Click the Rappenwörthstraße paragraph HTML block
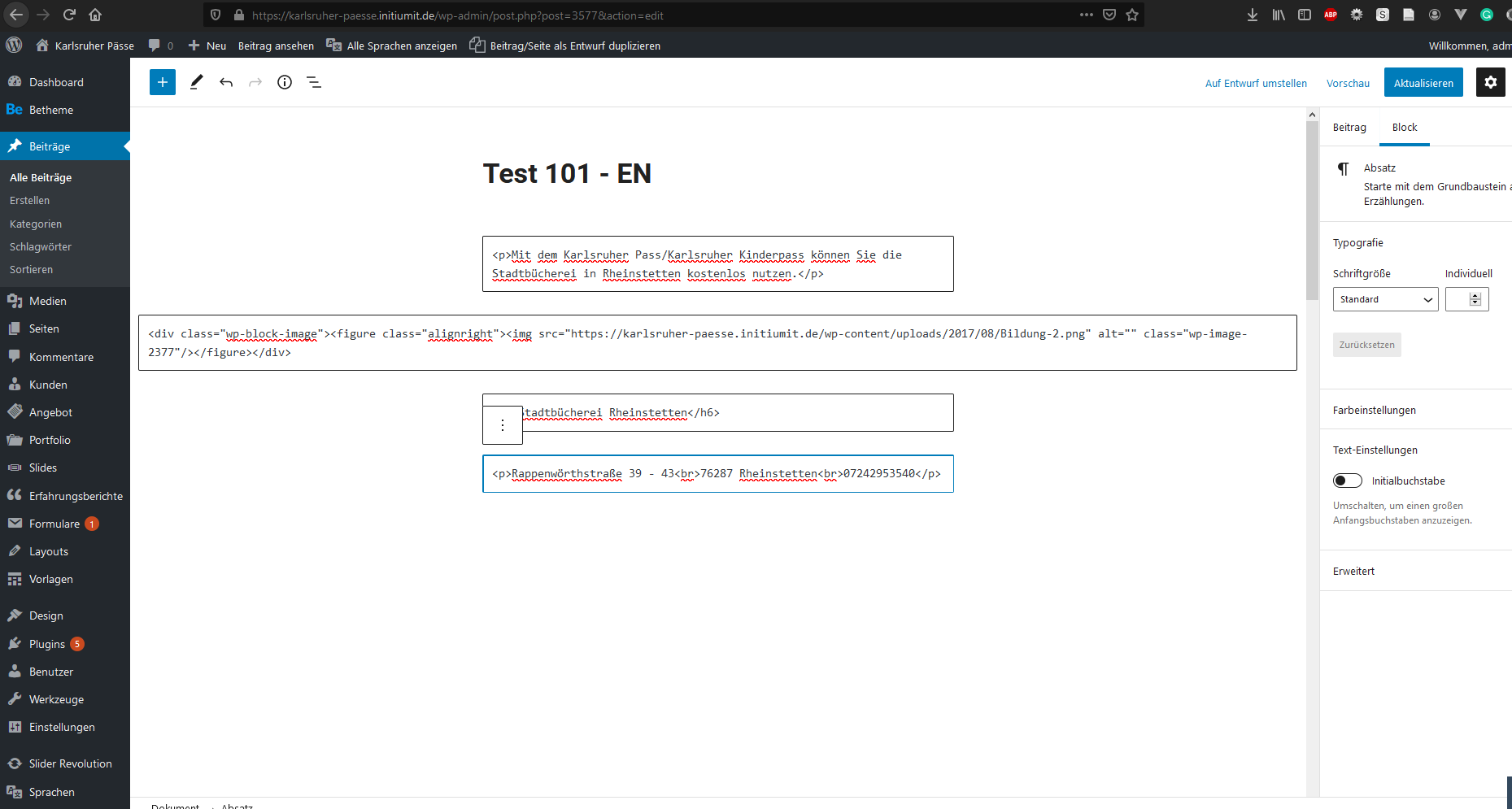Viewport: 1512px width, 809px height. click(x=718, y=473)
